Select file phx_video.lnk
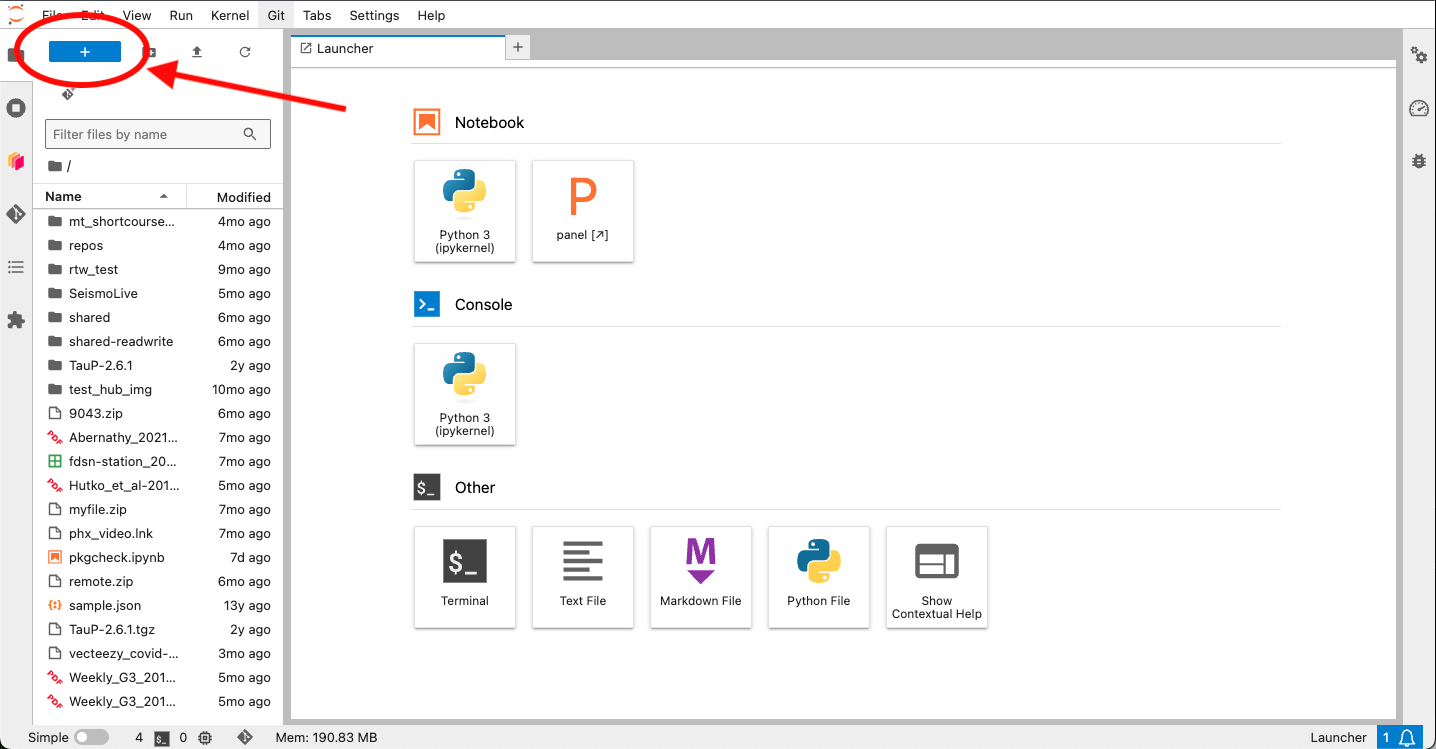Image resolution: width=1436 pixels, height=749 pixels. [x=158, y=534]
